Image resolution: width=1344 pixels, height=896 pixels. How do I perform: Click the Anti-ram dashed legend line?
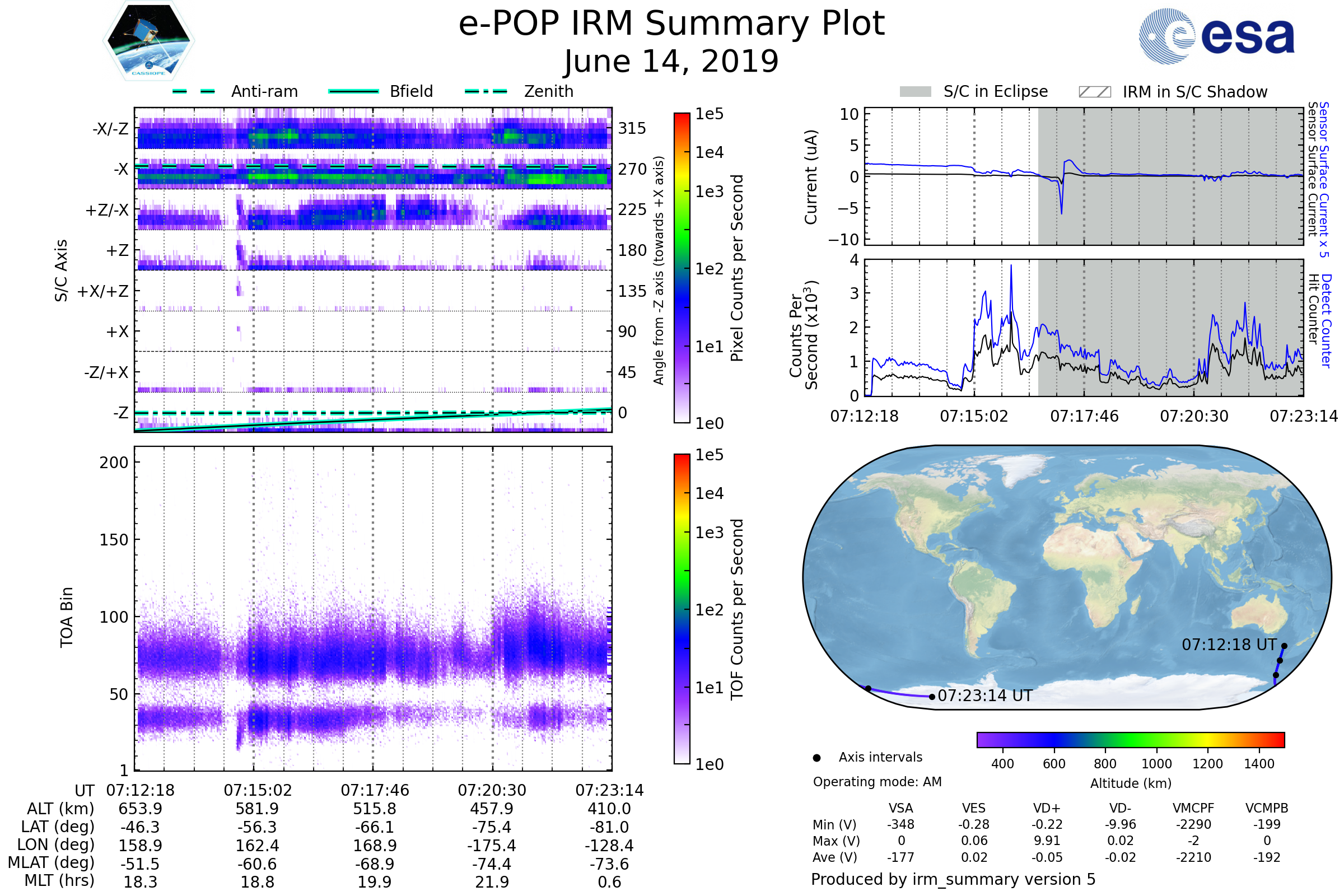tap(194, 91)
